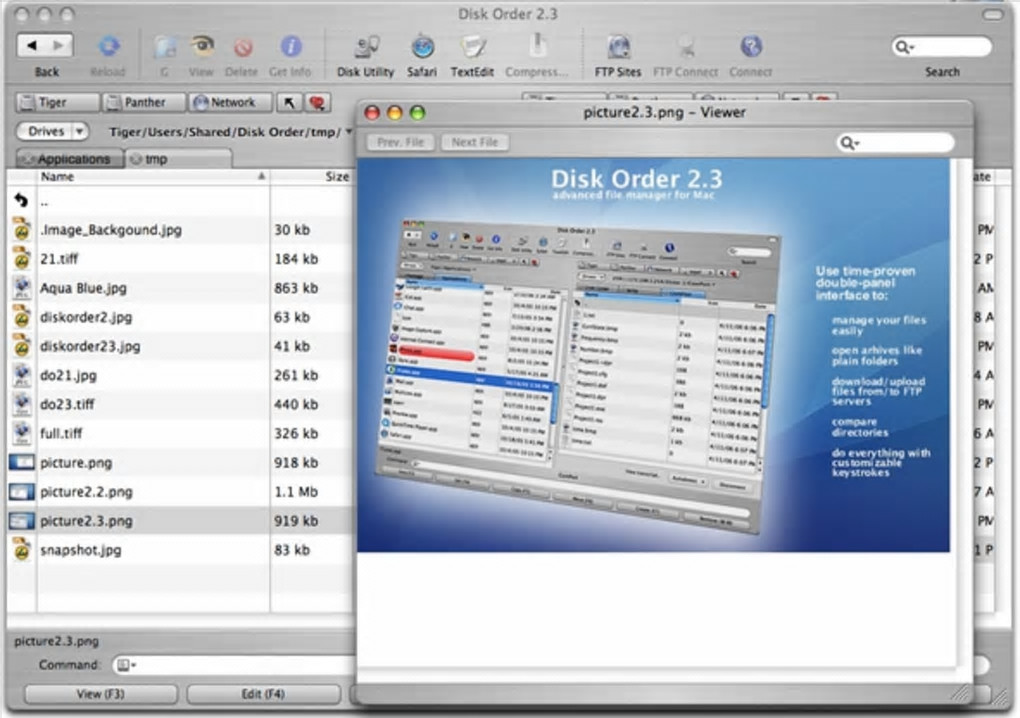Click the arrow-cursor icon button beside Network
Screen dimensions: 1020x718
[x=289, y=102]
